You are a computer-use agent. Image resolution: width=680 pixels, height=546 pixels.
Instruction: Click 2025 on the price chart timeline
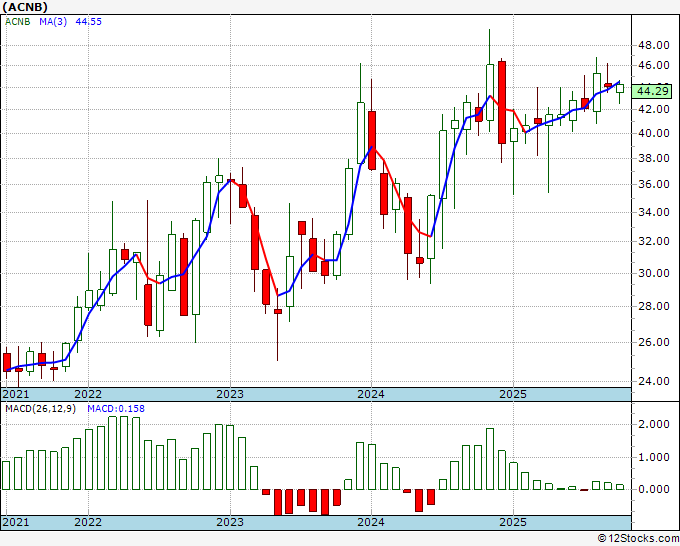point(513,394)
